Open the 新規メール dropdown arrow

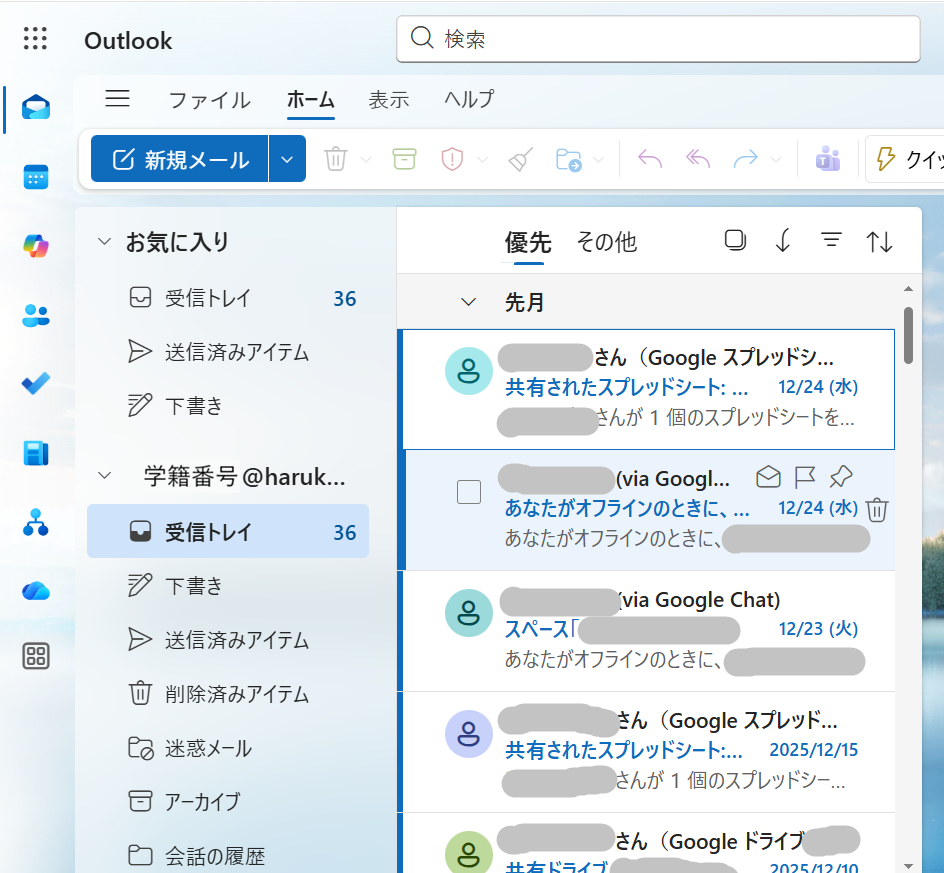(287, 159)
